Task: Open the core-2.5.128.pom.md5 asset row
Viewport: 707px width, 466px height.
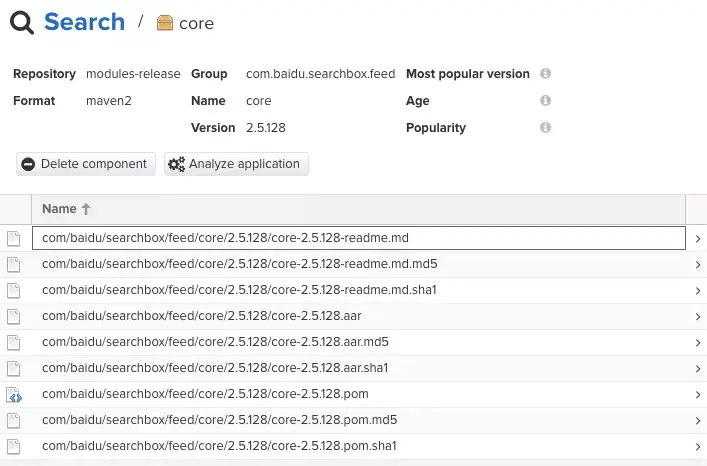Action: (x=219, y=420)
